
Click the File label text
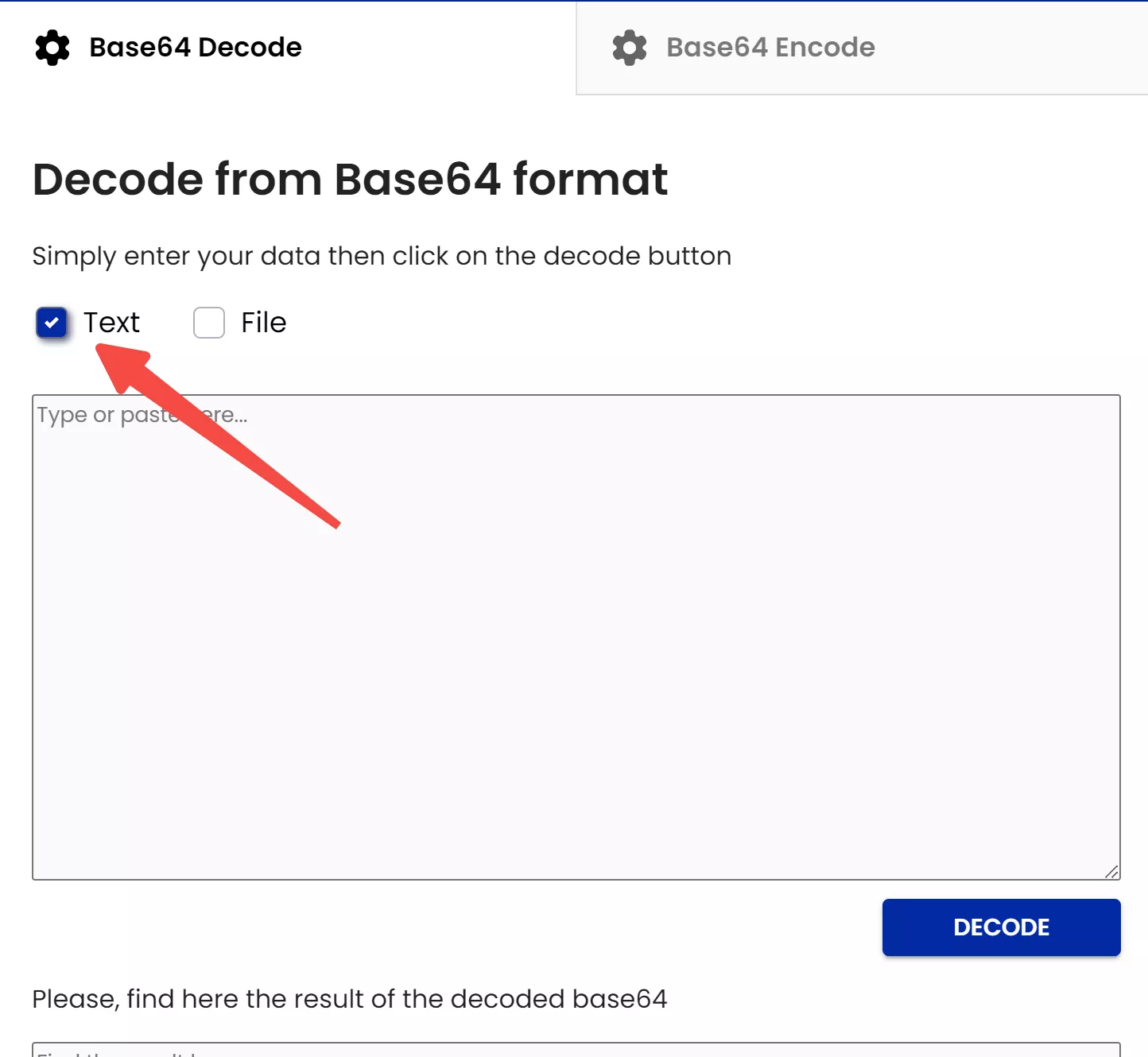[263, 323]
